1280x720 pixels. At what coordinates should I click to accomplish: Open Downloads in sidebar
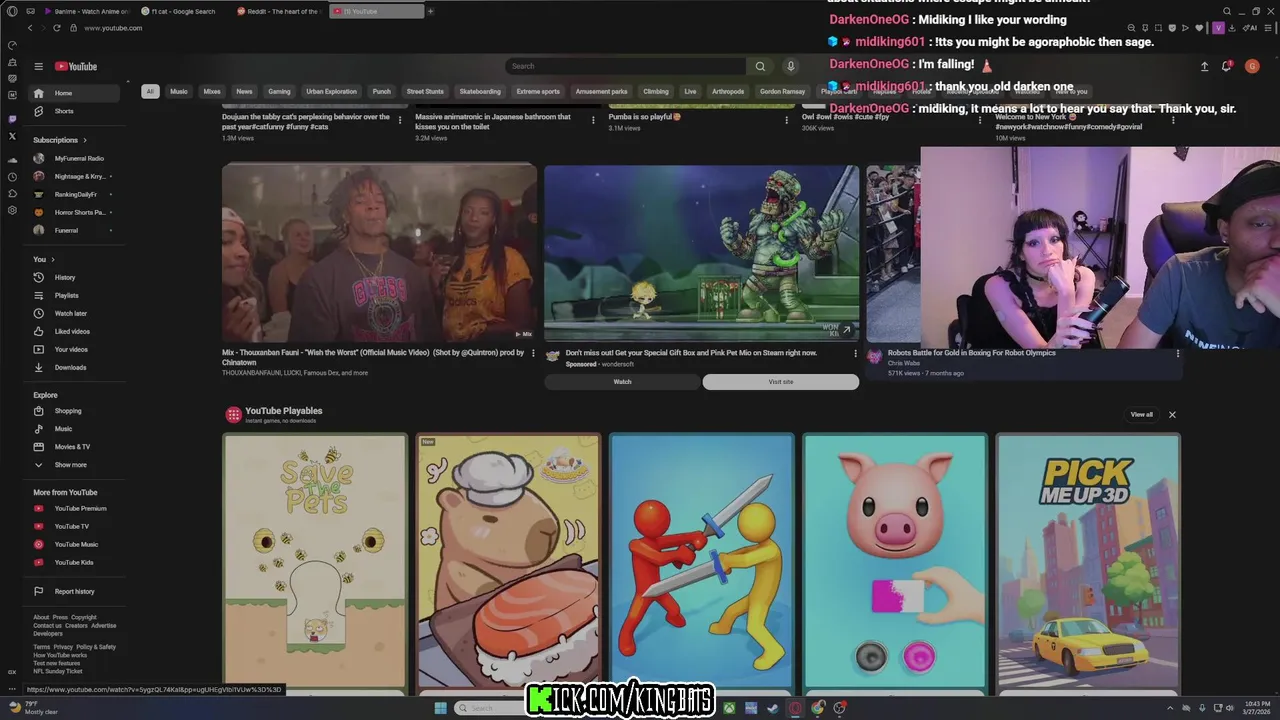[74, 367]
